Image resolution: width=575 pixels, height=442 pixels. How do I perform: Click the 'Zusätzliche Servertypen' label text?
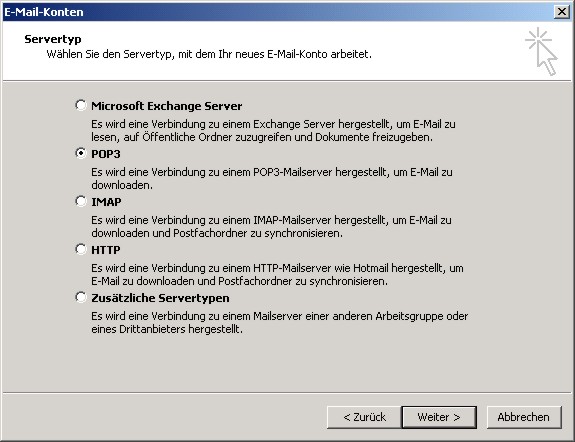[x=160, y=298]
